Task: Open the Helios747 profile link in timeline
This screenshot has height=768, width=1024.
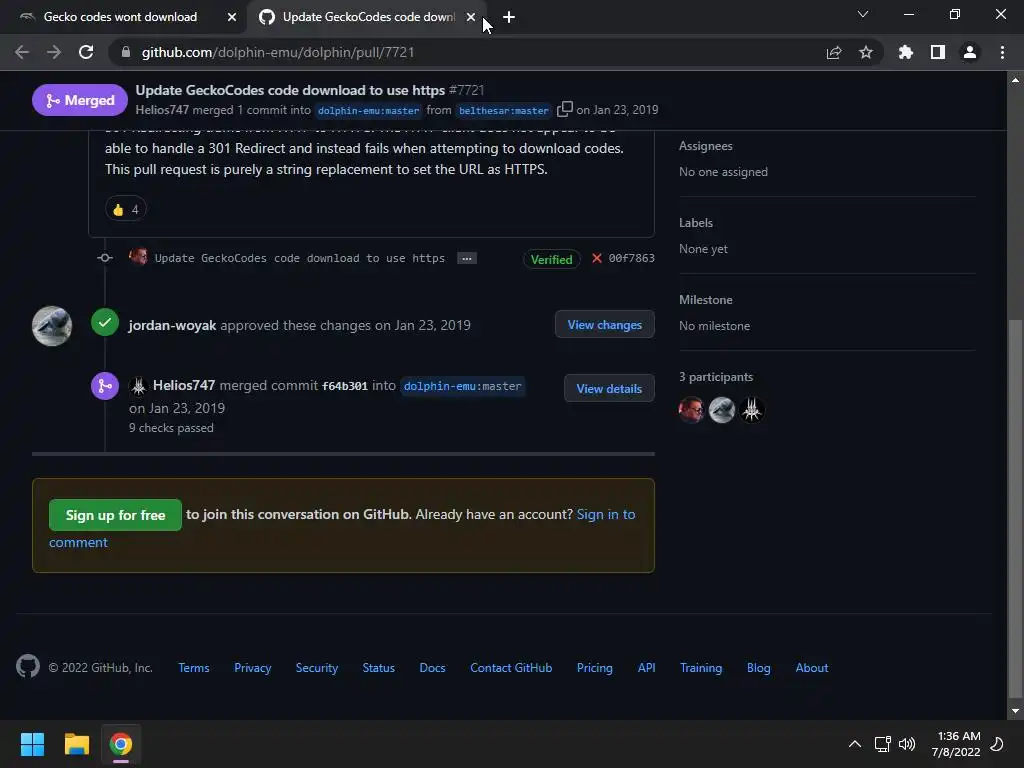Action: (x=184, y=385)
